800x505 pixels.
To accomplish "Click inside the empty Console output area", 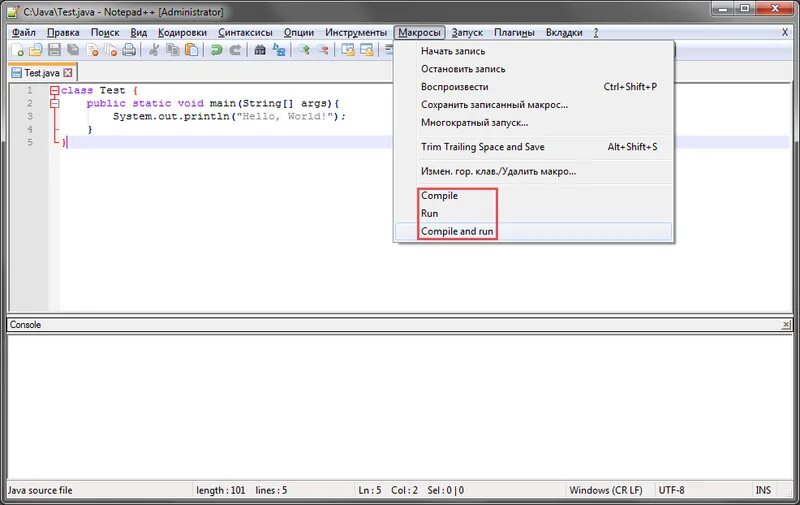I will 399,406.
